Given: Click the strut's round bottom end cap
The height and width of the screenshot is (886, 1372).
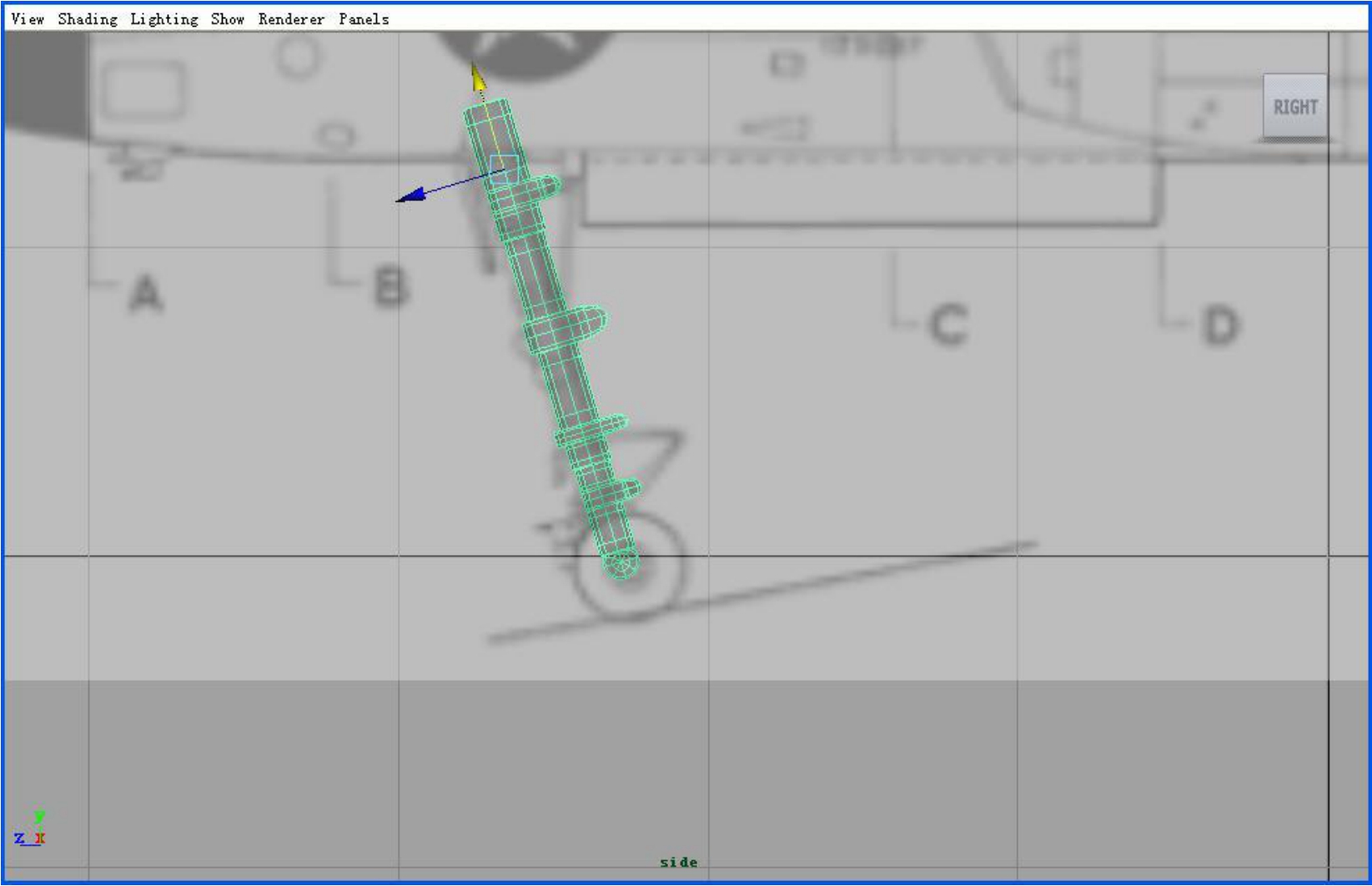Looking at the screenshot, I should point(622,565).
